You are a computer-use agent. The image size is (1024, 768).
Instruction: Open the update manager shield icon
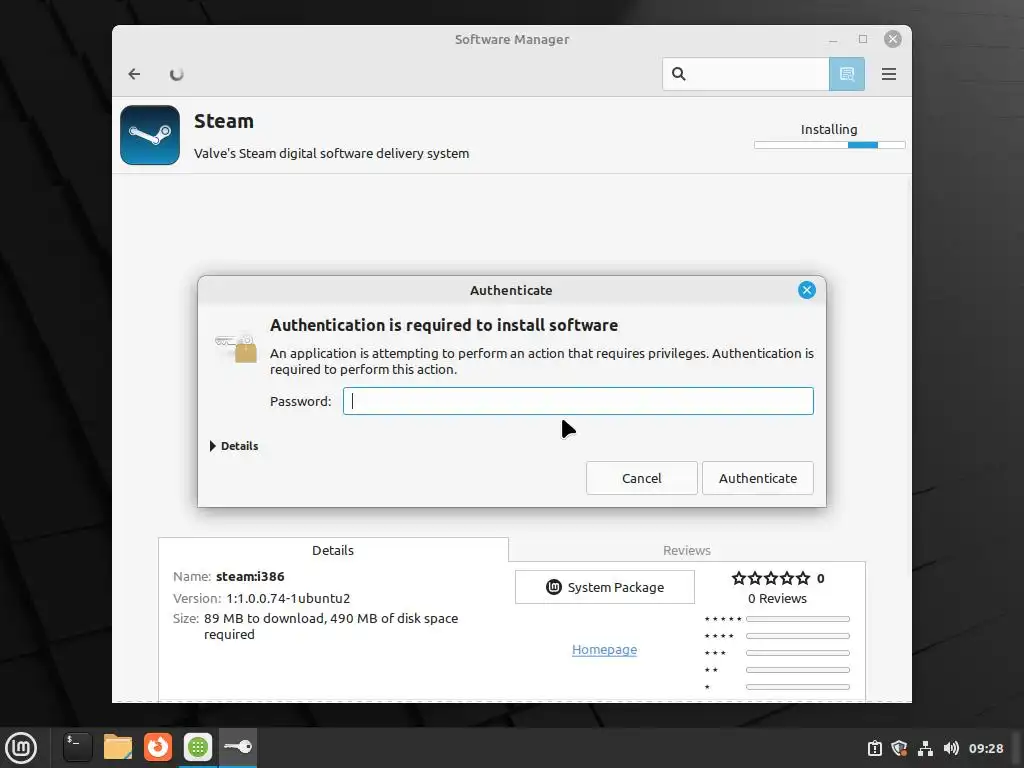(899, 748)
